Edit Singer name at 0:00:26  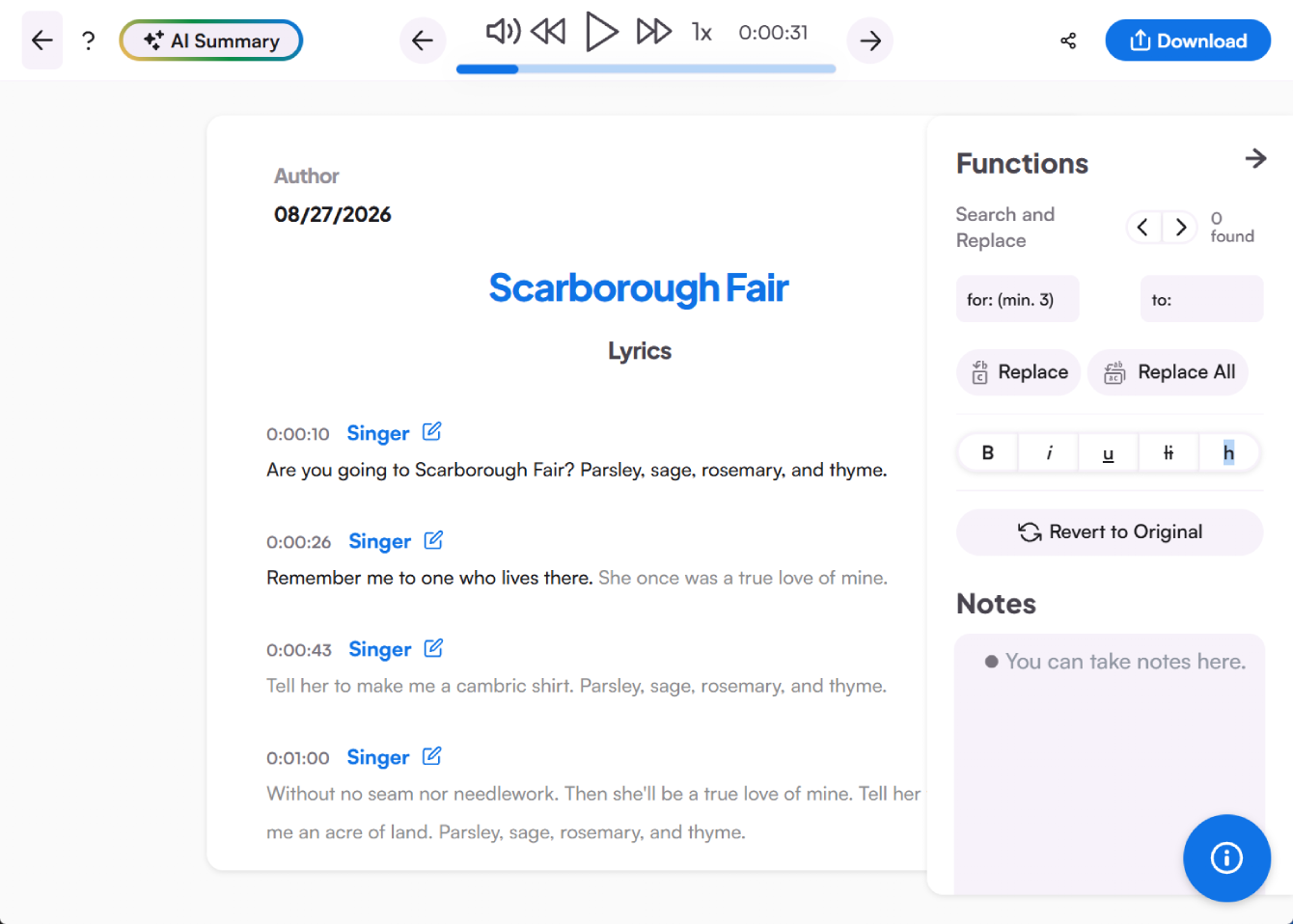(434, 539)
